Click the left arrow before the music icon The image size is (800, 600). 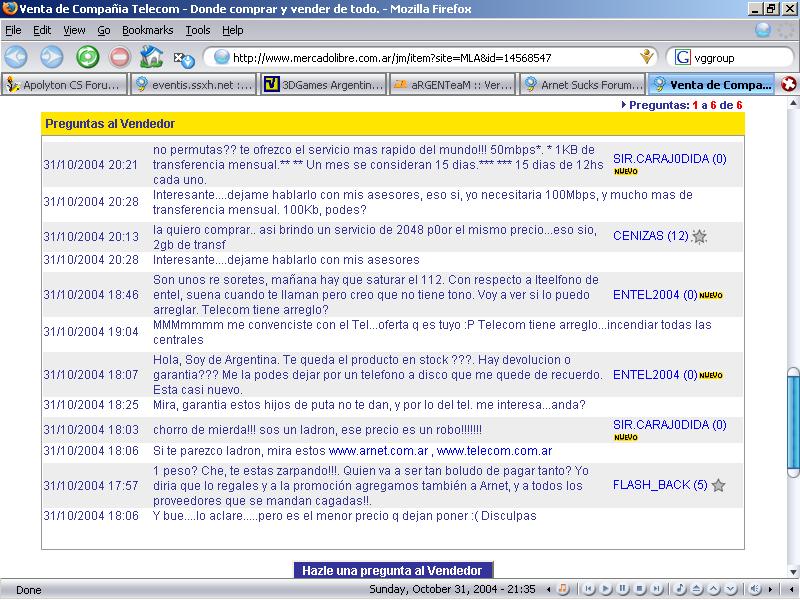pyautogui.click(x=548, y=589)
